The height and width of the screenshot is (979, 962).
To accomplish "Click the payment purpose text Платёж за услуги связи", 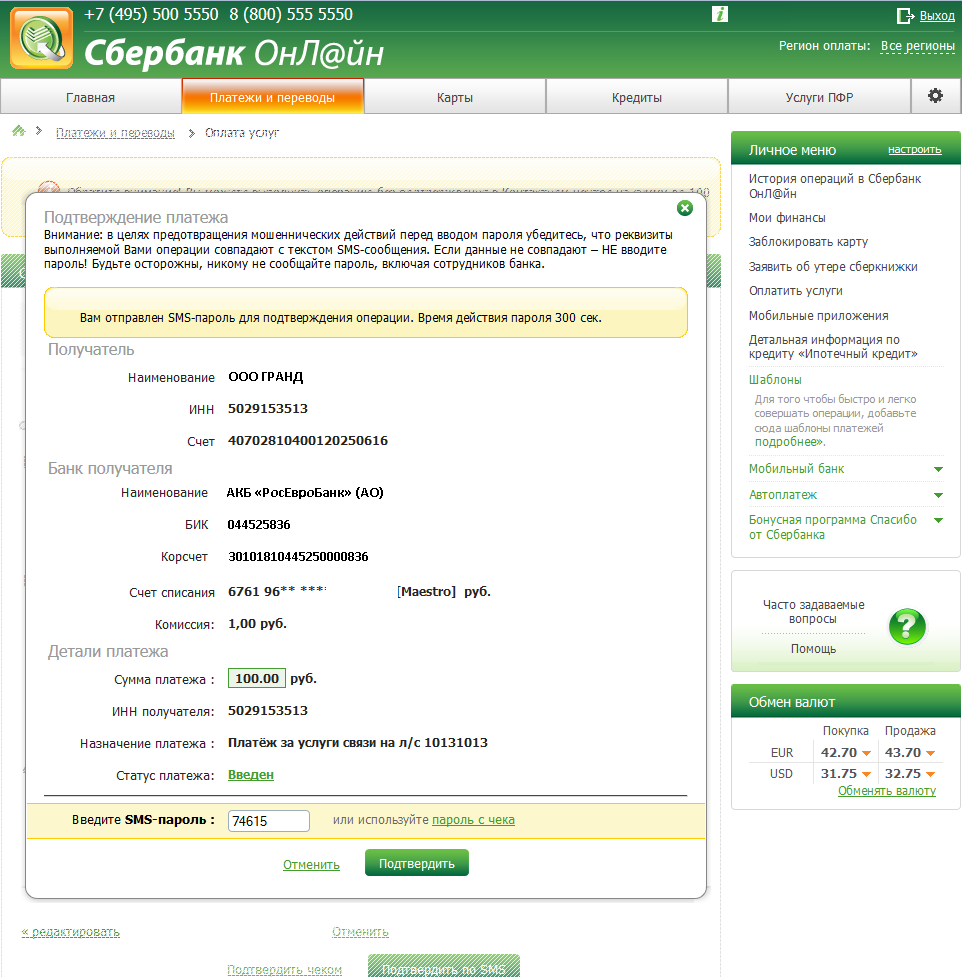I will [358, 743].
